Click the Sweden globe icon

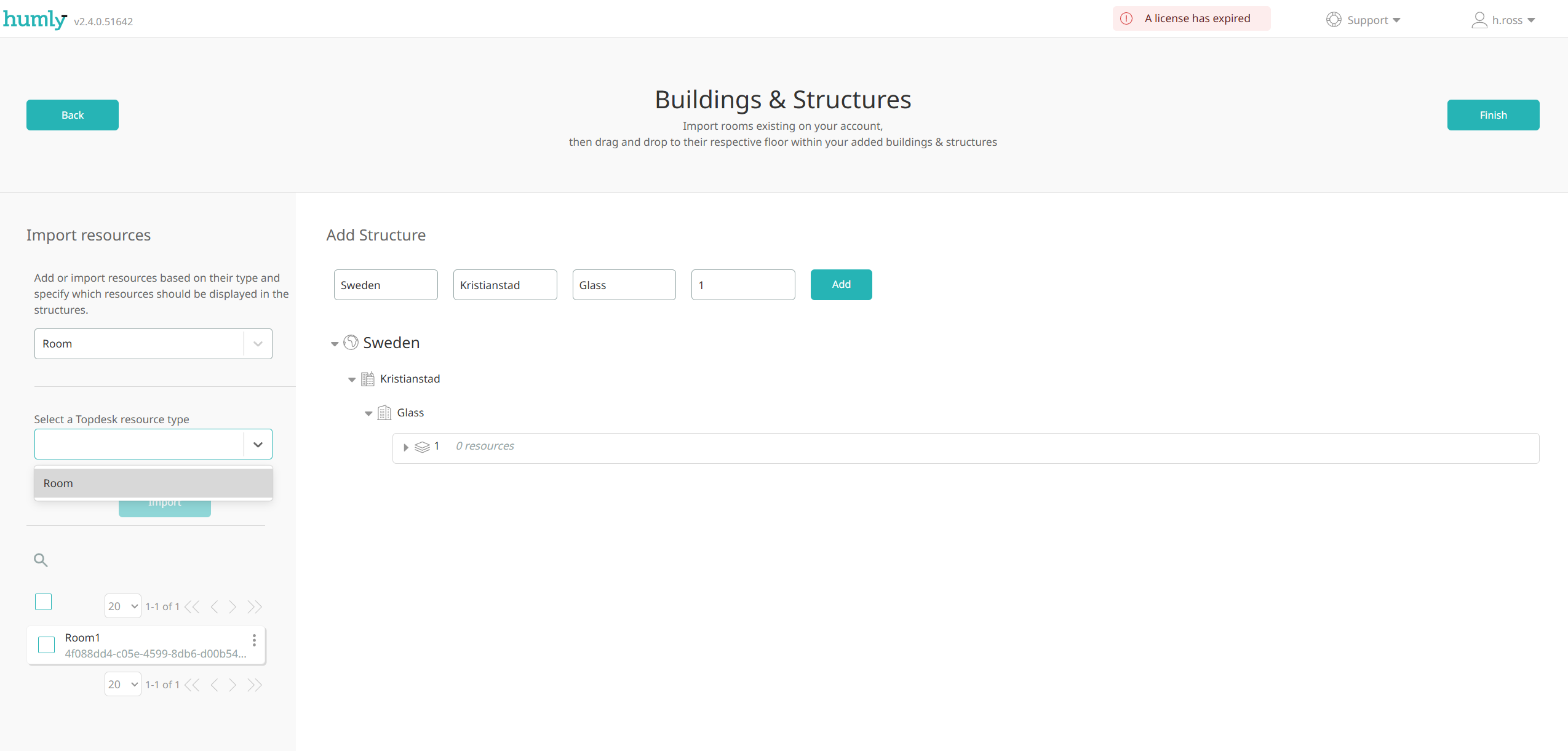[x=351, y=343]
